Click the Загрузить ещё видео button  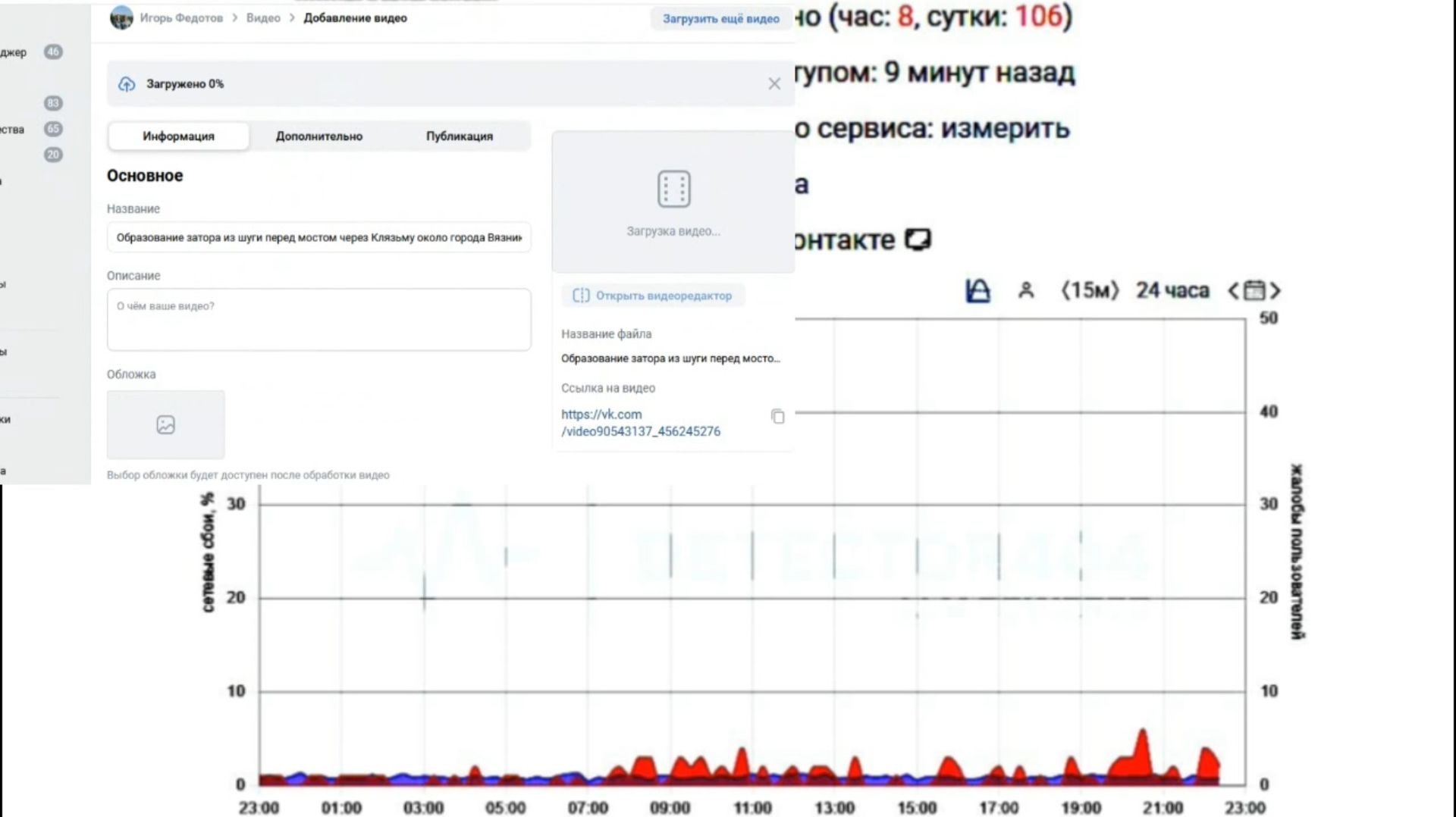point(720,18)
